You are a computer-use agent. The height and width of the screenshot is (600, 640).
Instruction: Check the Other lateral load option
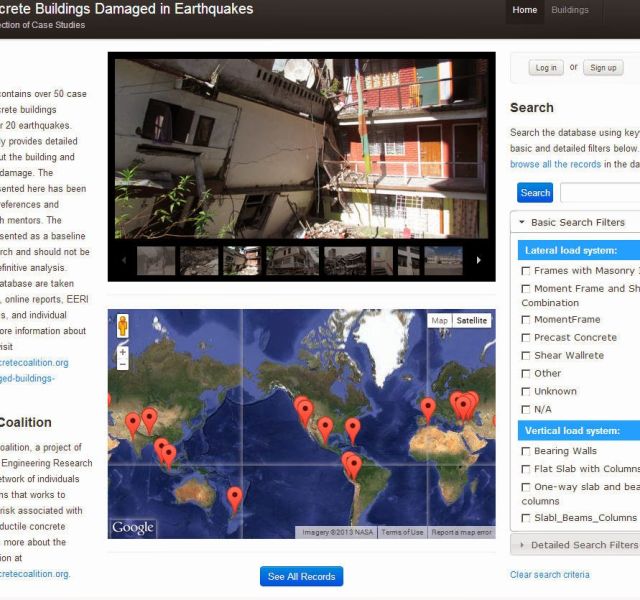coord(526,373)
